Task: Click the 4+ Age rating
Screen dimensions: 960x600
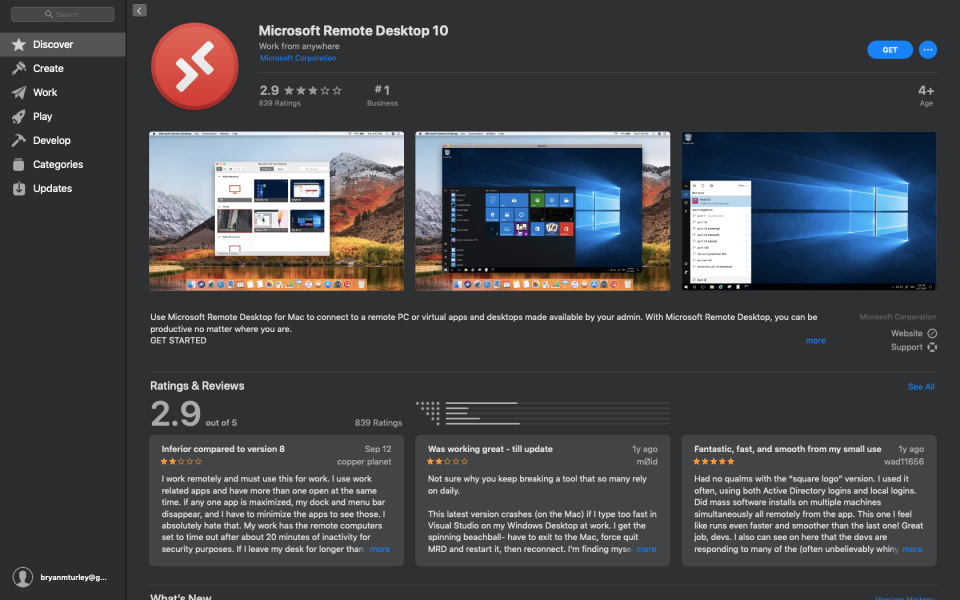Action: pos(926,96)
